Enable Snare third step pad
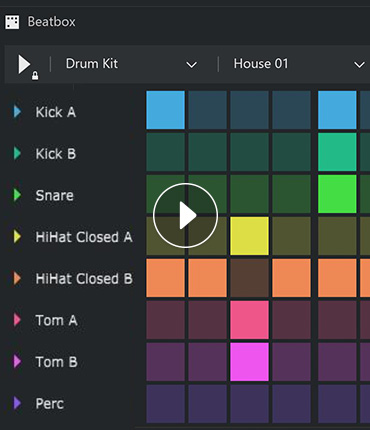 point(249,194)
